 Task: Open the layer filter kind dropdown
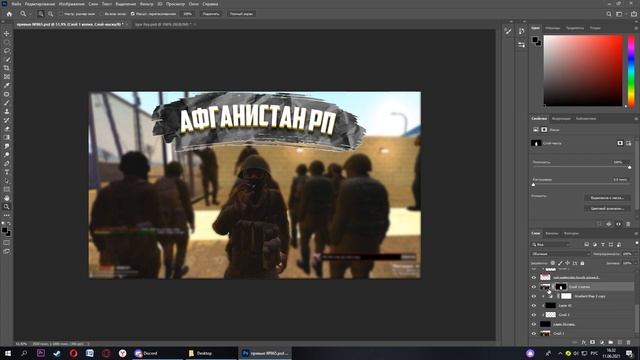[551, 244]
